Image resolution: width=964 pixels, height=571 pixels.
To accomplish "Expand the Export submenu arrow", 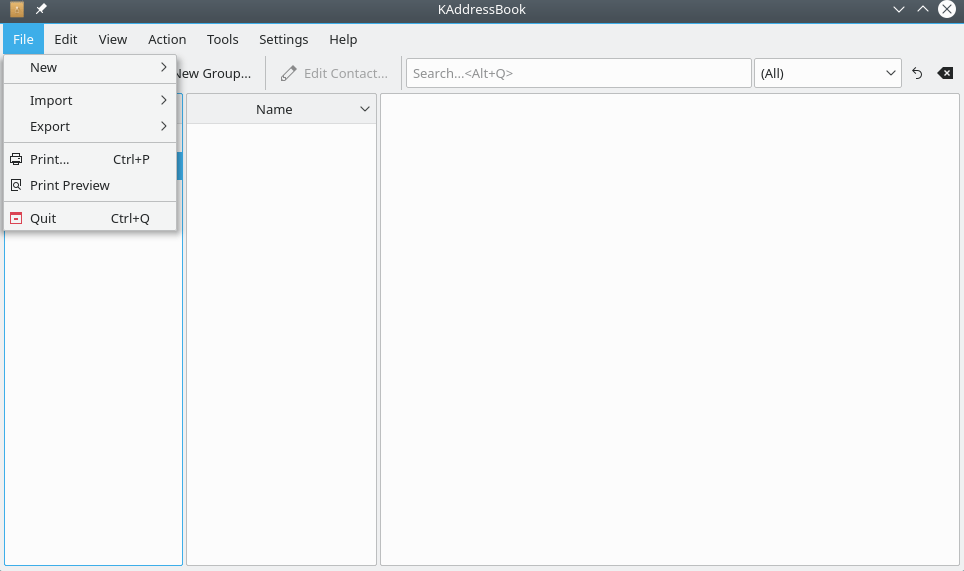I will [x=164, y=126].
